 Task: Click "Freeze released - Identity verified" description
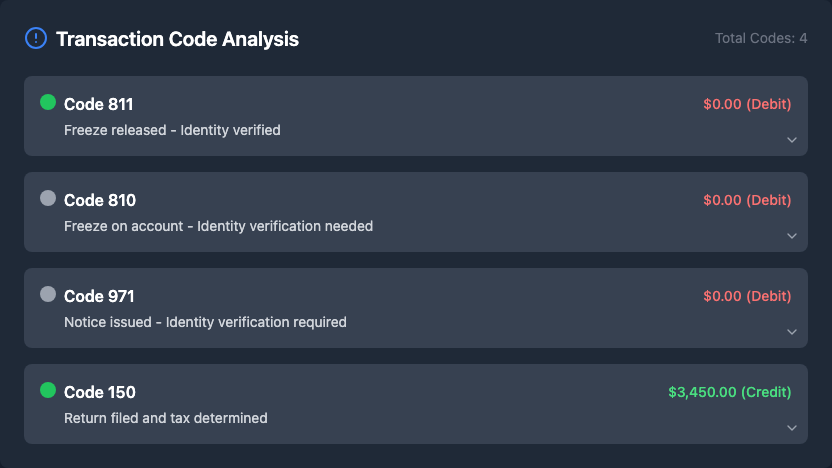point(172,130)
